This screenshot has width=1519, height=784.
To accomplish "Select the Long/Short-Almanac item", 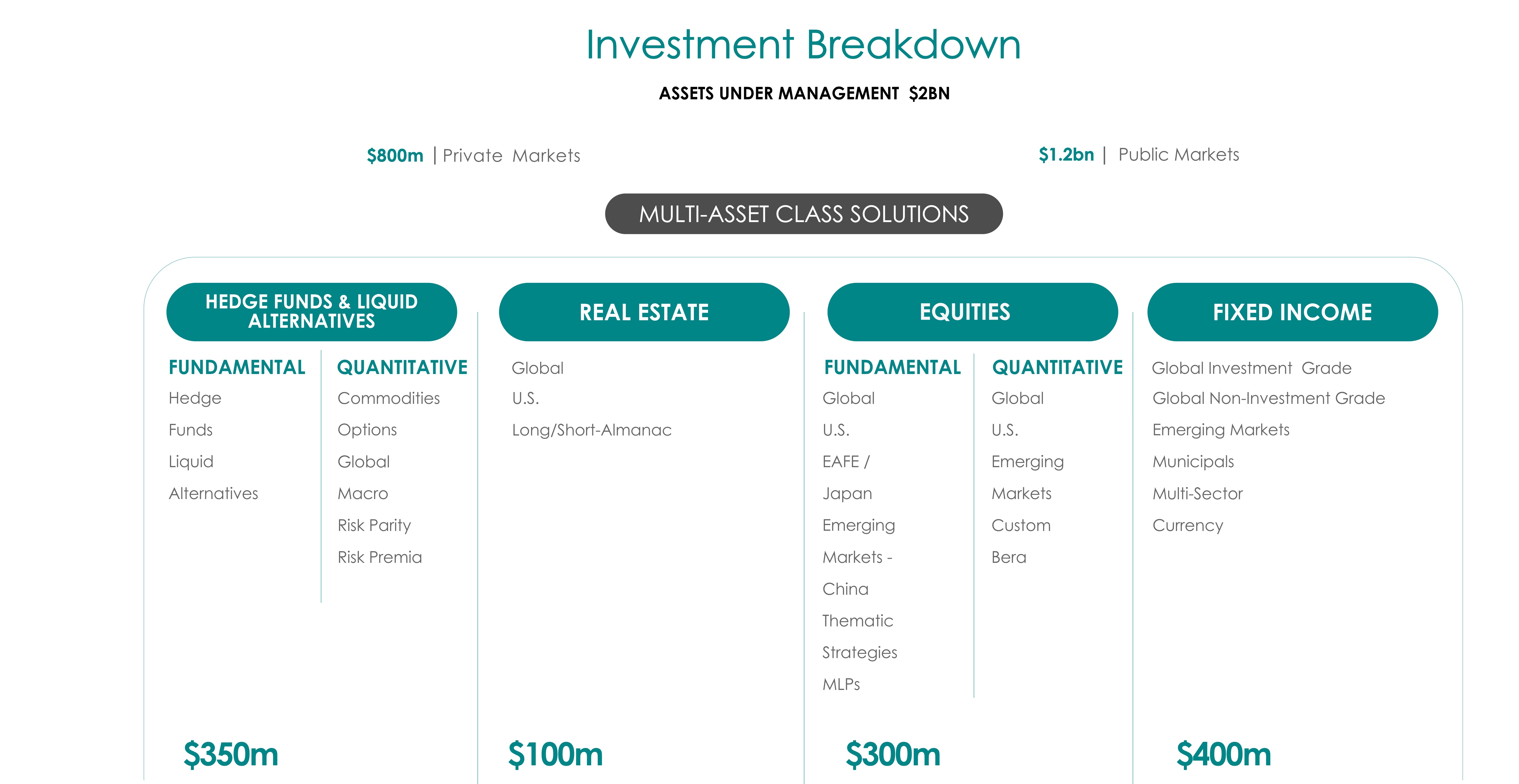I will (591, 430).
